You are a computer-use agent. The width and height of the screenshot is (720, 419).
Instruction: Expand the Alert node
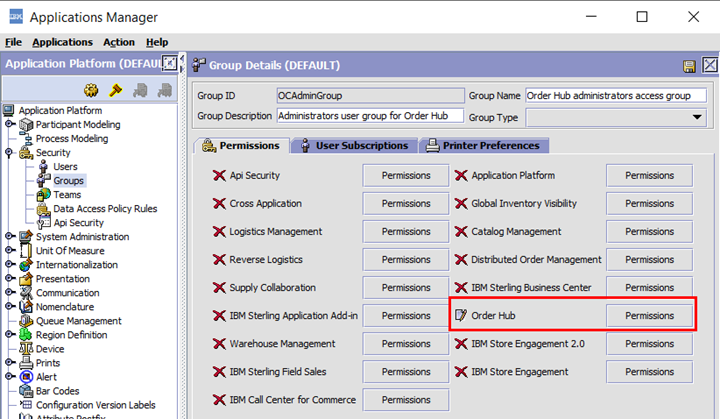(x=10, y=376)
